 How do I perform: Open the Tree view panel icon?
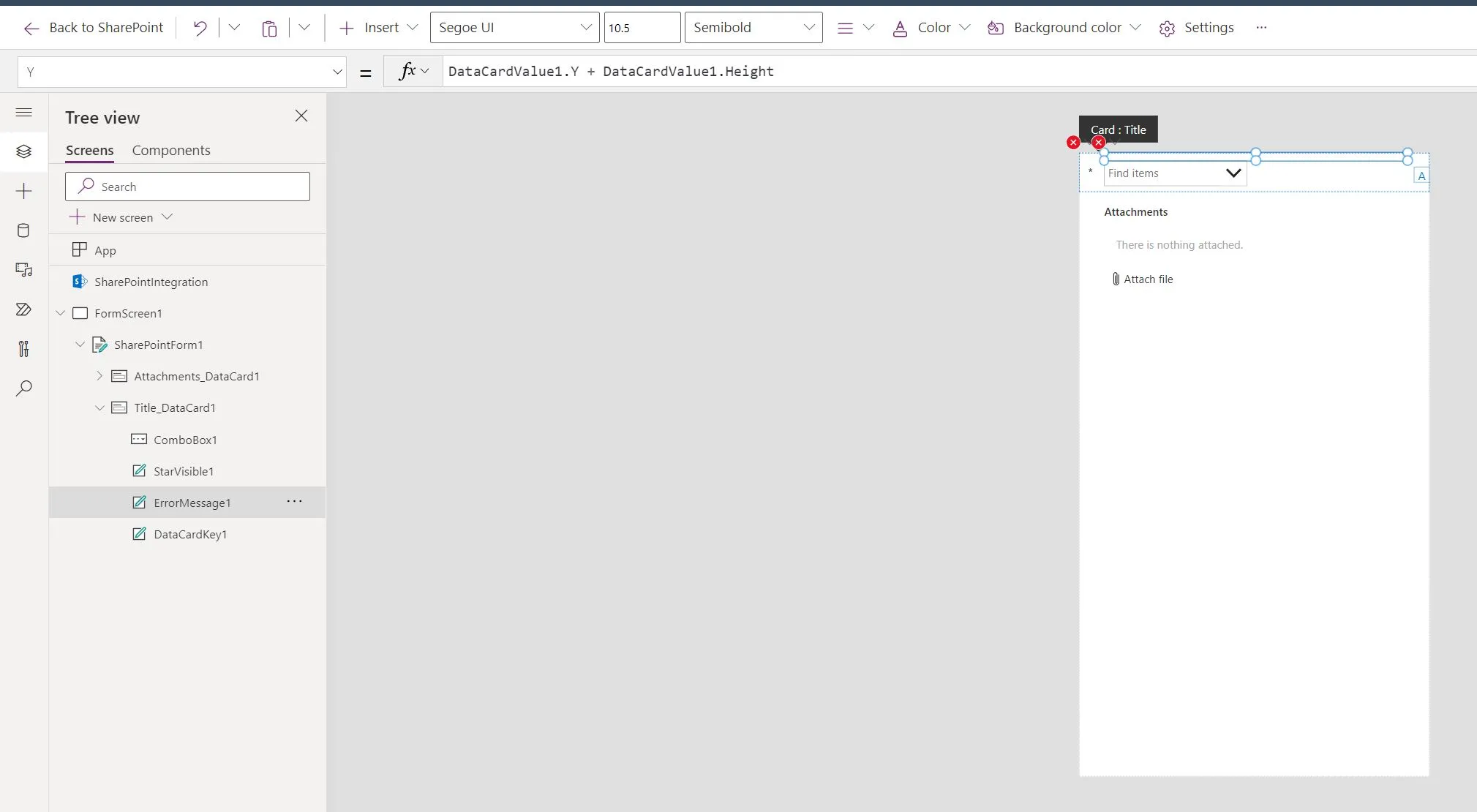[x=24, y=151]
